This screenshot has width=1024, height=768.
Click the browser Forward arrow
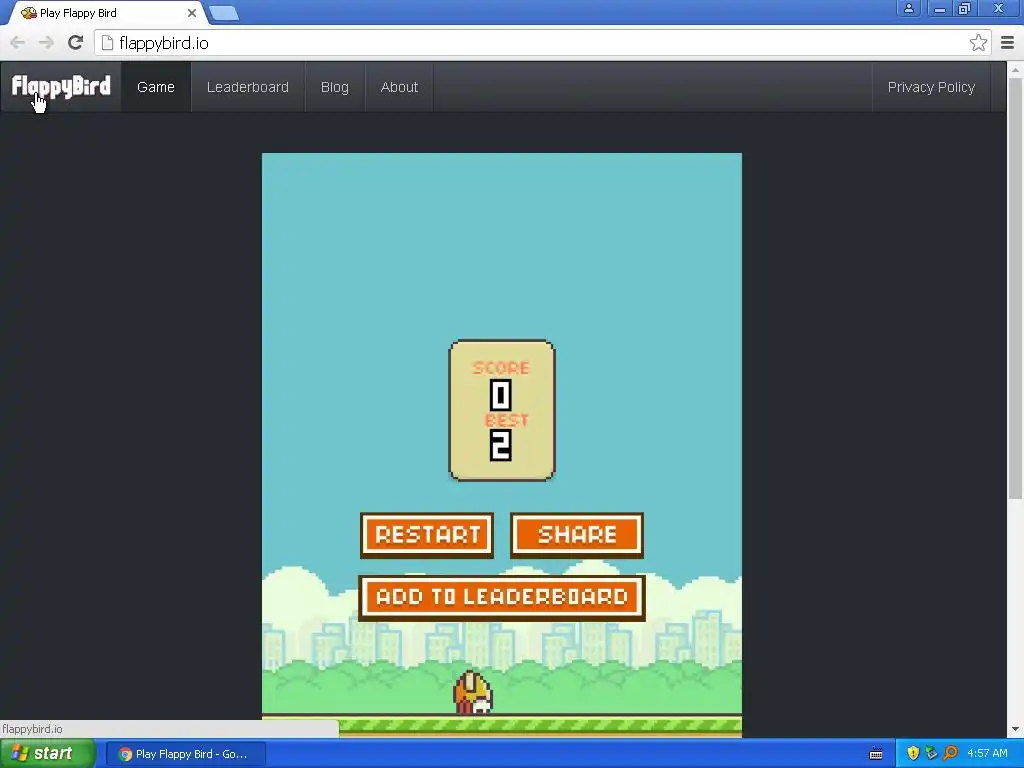coord(46,43)
